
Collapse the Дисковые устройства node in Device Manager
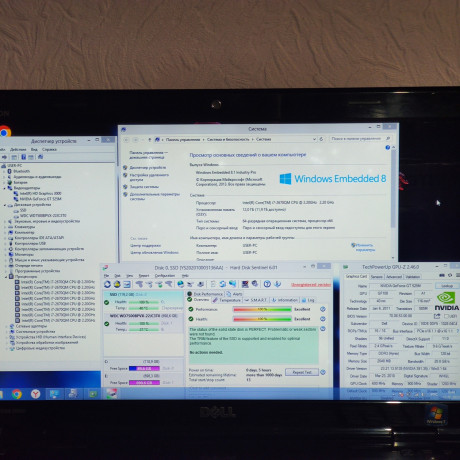5,205
